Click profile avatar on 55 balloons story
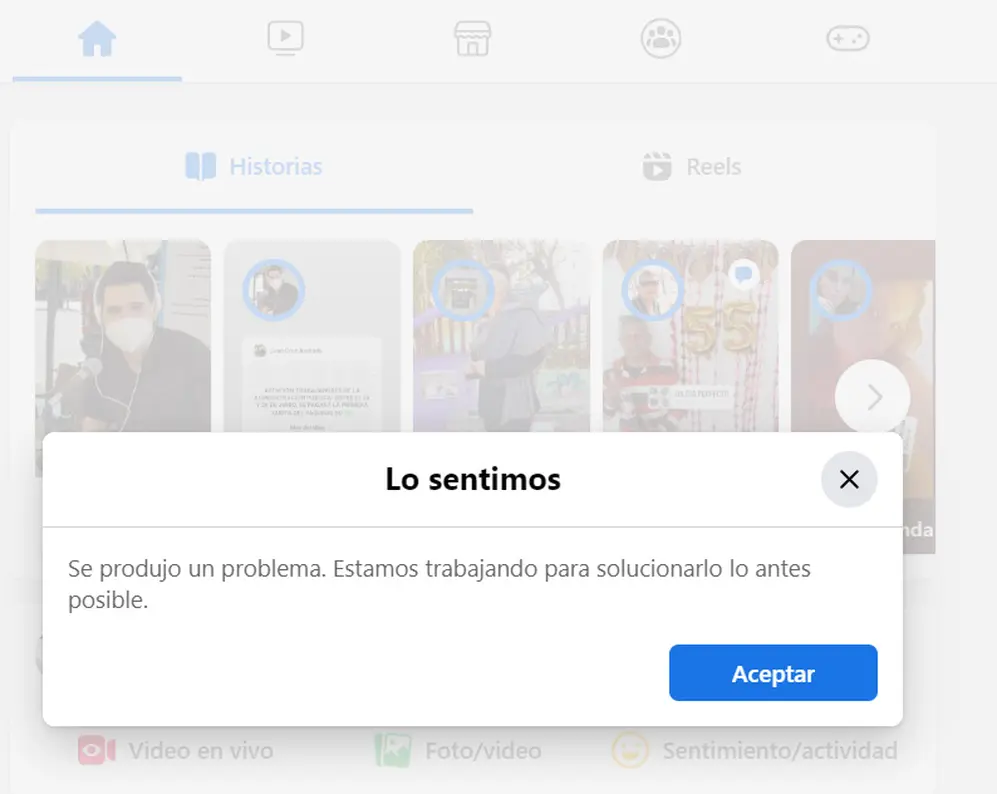Image resolution: width=997 pixels, height=794 pixels. coord(652,290)
